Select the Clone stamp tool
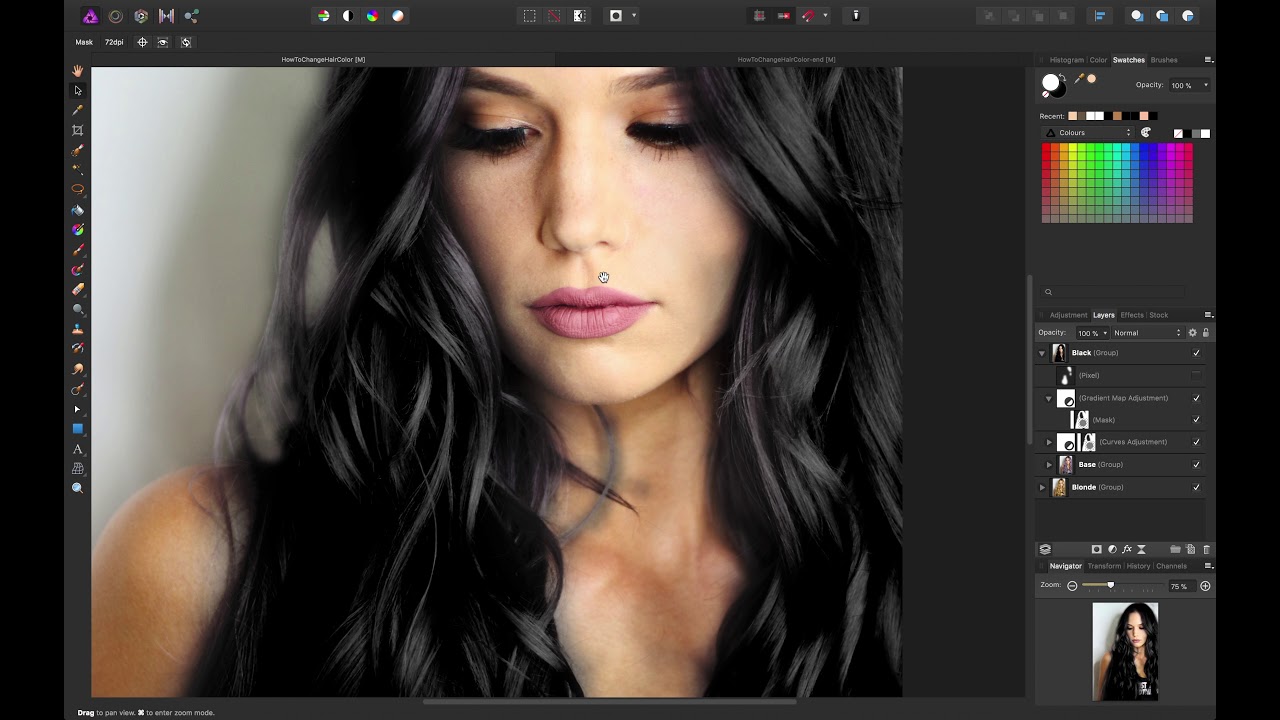Screen dimensions: 1280x720 point(77,329)
